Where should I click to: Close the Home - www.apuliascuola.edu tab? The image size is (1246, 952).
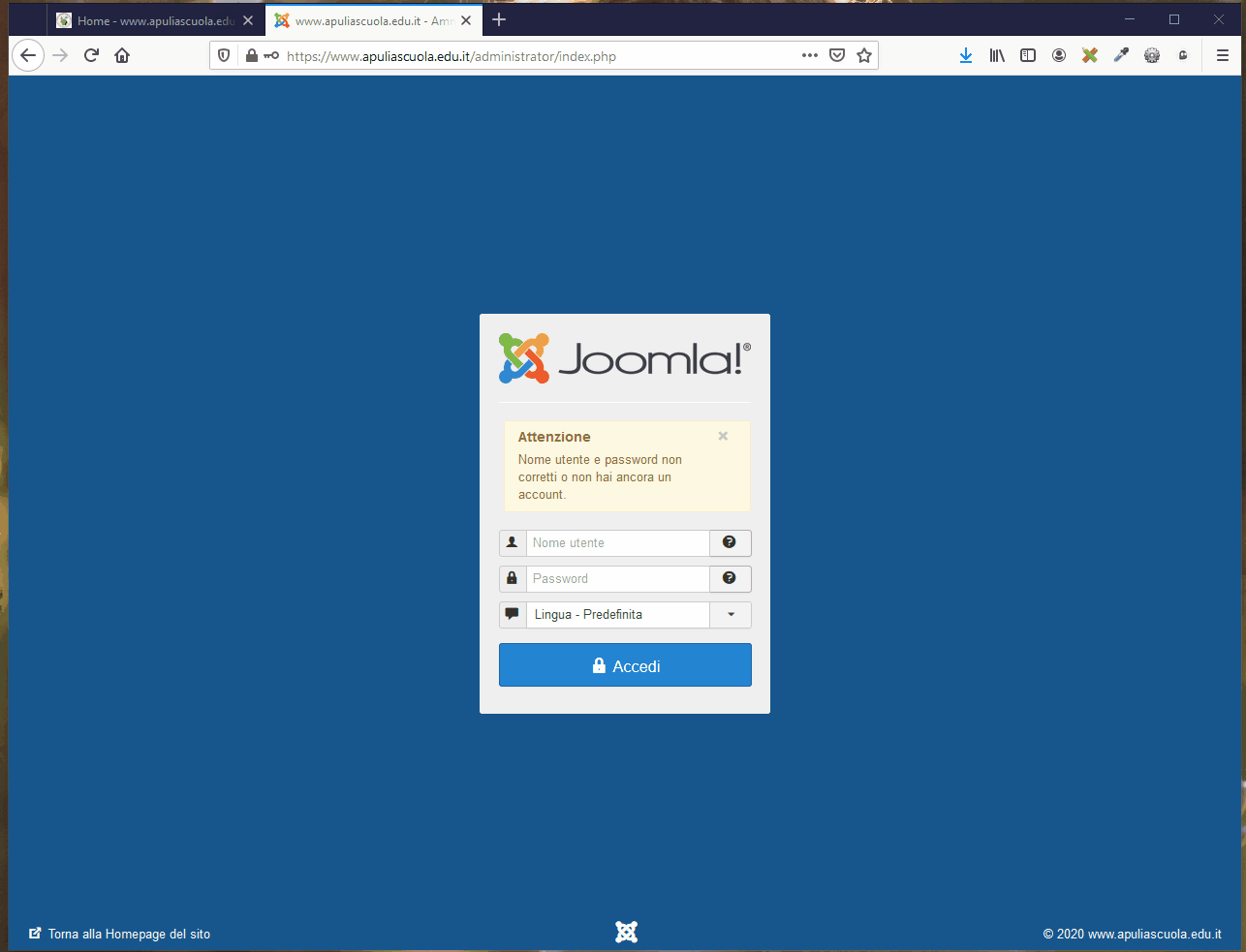[248, 20]
